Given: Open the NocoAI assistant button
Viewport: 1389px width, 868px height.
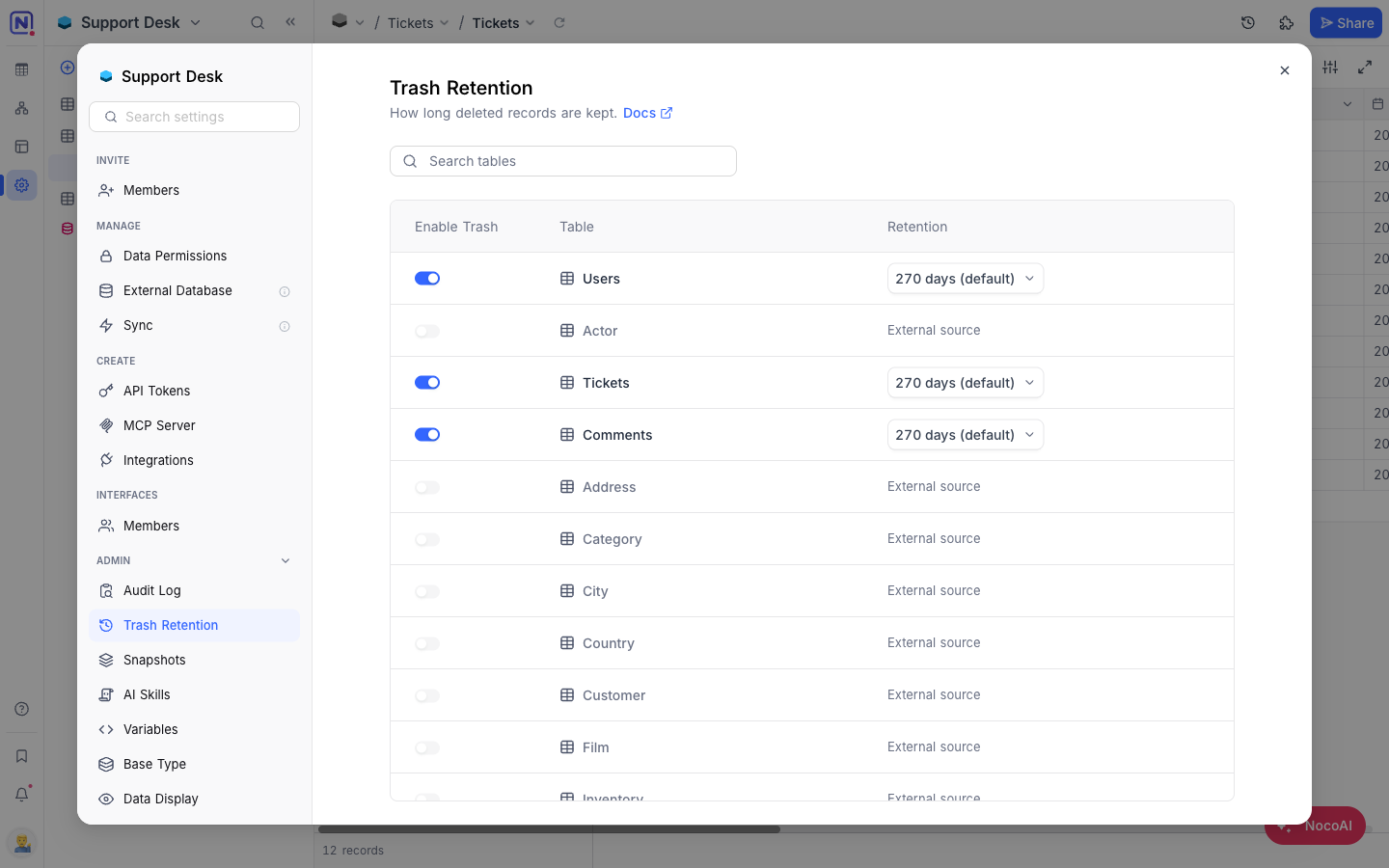Looking at the screenshot, I should (1316, 826).
